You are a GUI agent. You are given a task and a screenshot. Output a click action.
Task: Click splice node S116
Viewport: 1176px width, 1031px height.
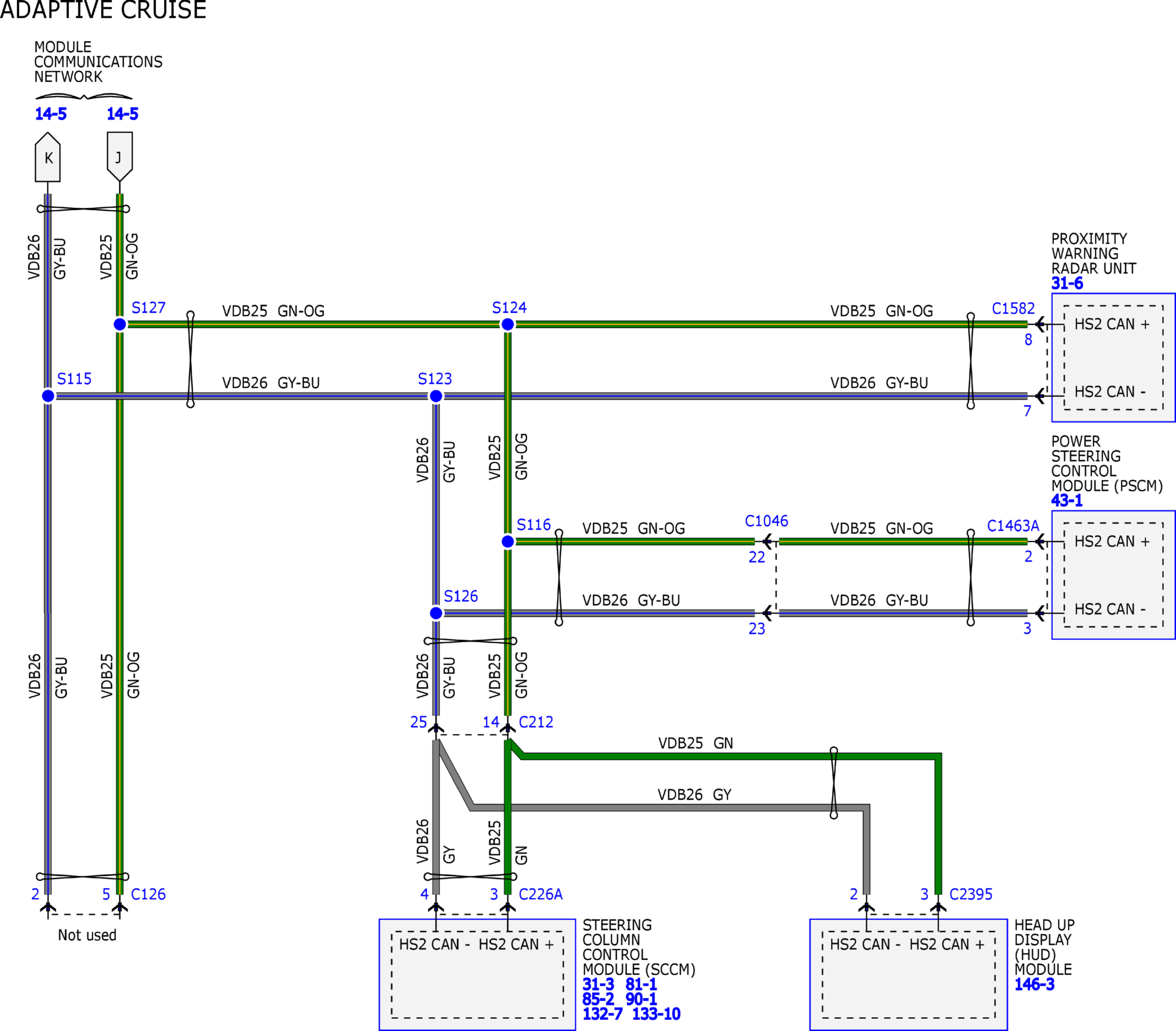pyautogui.click(x=508, y=541)
